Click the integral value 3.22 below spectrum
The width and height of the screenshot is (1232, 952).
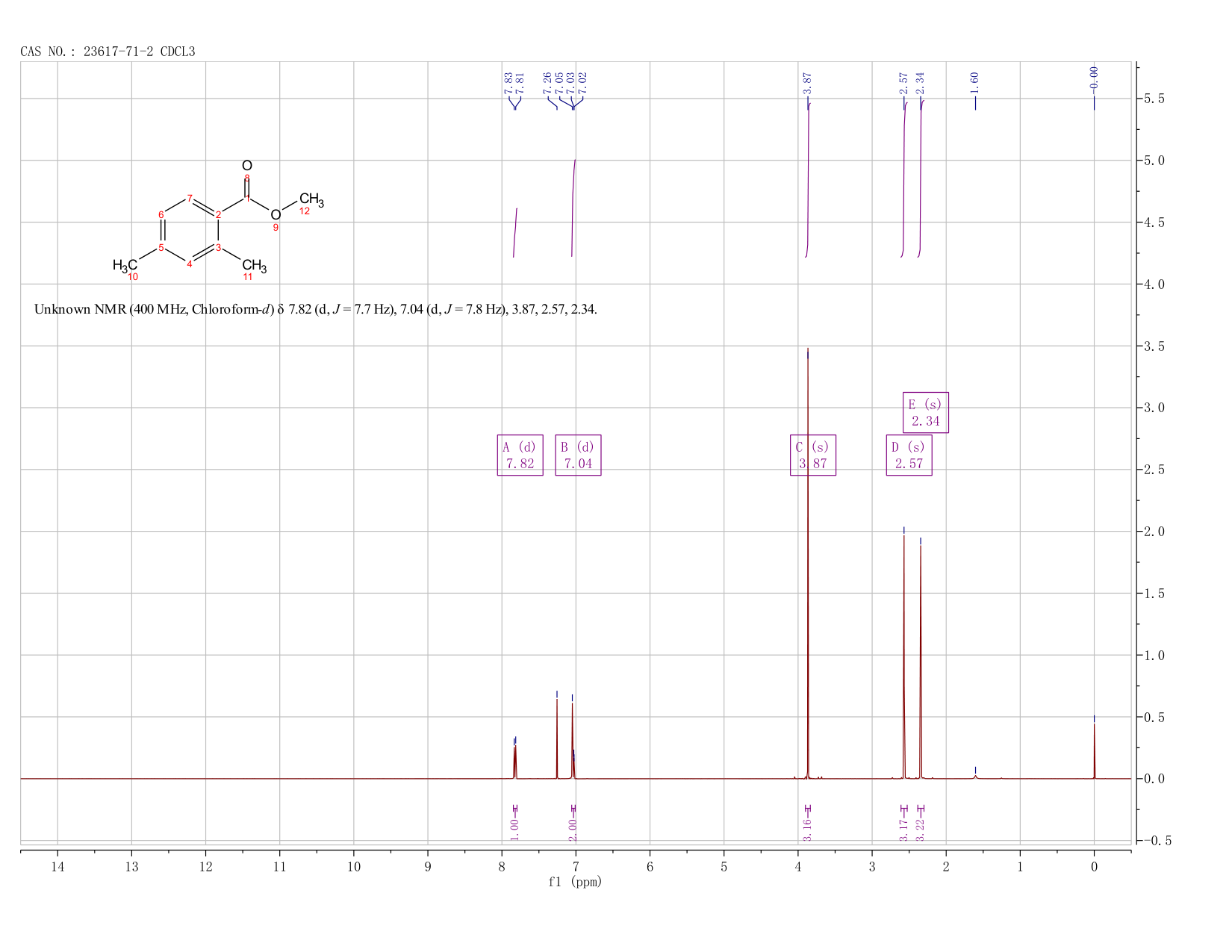point(920,829)
